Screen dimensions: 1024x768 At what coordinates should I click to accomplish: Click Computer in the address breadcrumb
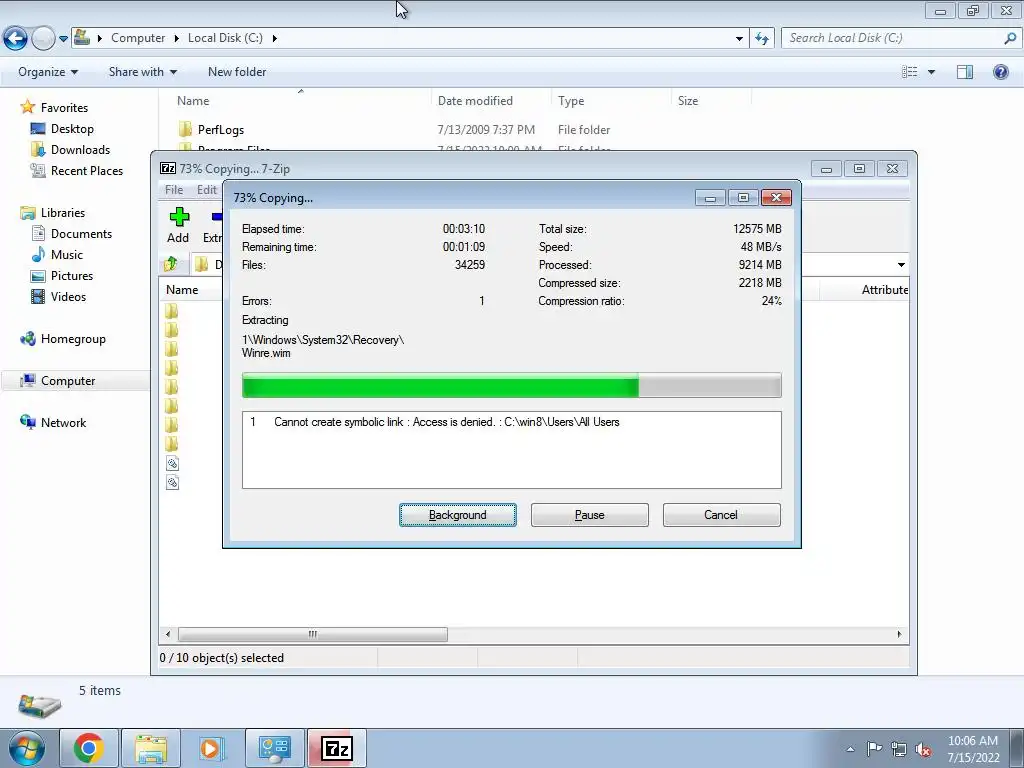click(x=138, y=38)
